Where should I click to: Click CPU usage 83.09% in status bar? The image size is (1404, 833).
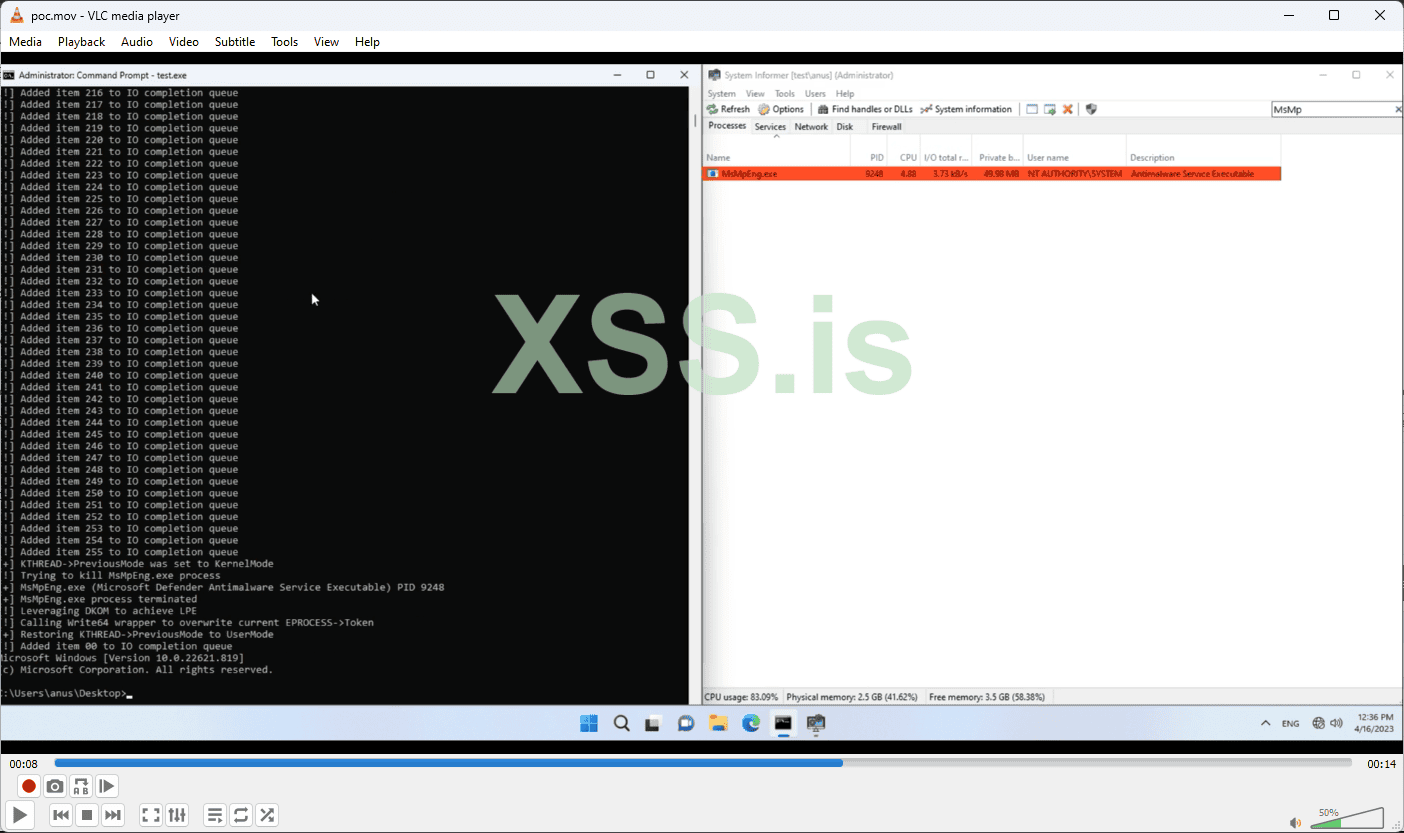click(x=741, y=697)
